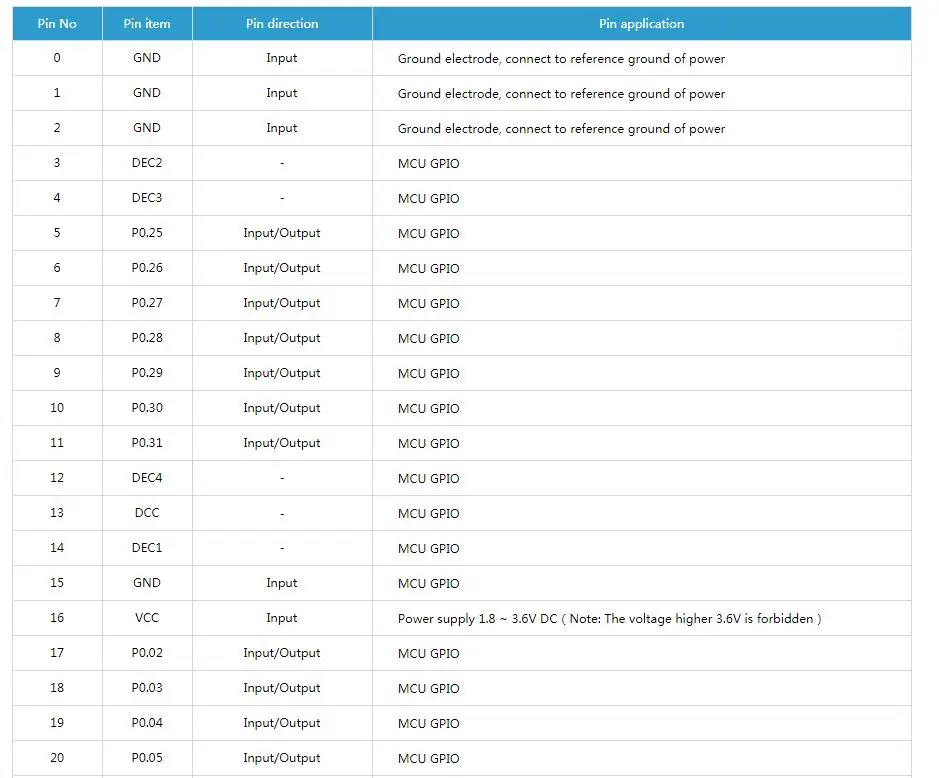Viewport: 939px width, 778px height.
Task: Click MCU GPIO in P0.04 row
Action: (429, 723)
